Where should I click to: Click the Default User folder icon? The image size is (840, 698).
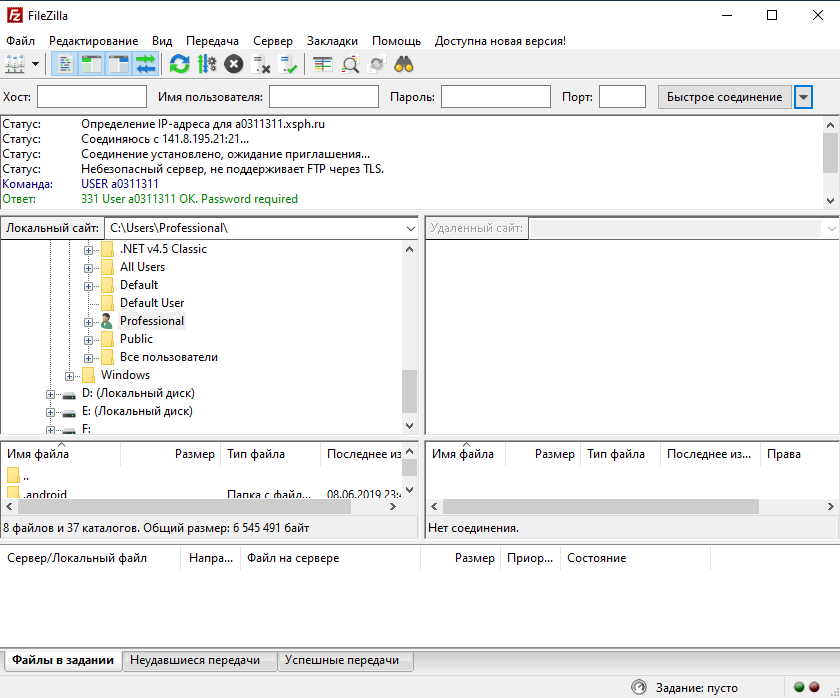click(107, 303)
